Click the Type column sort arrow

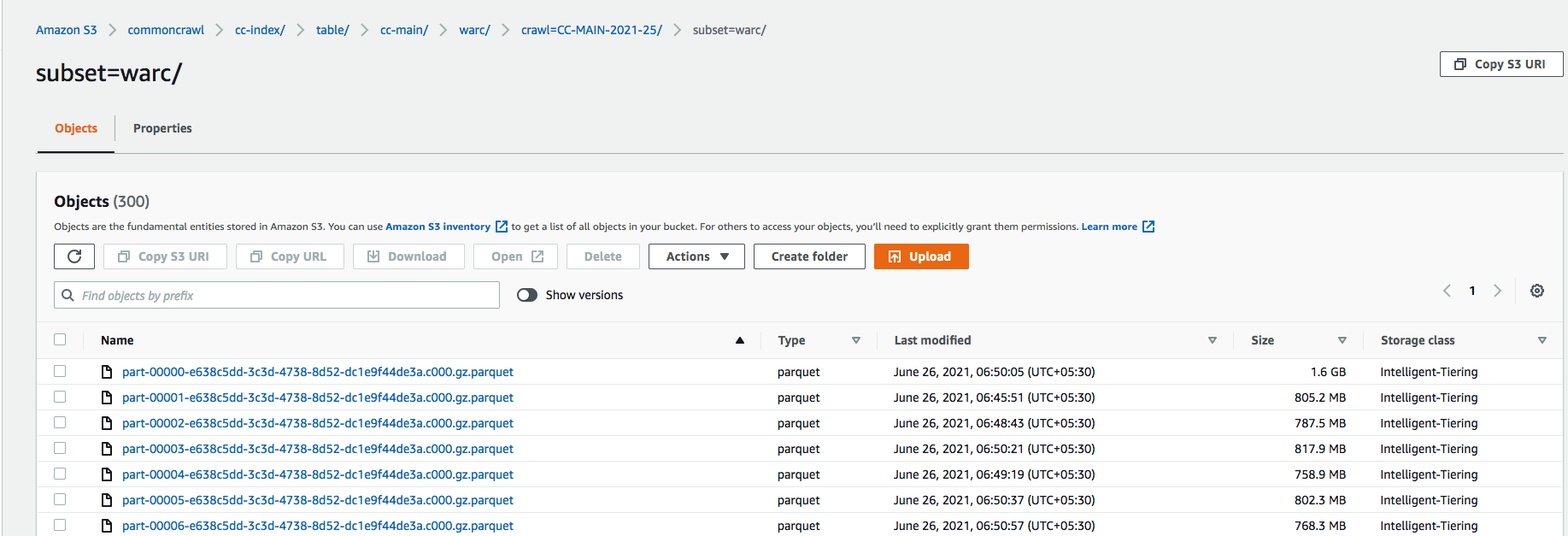[856, 340]
